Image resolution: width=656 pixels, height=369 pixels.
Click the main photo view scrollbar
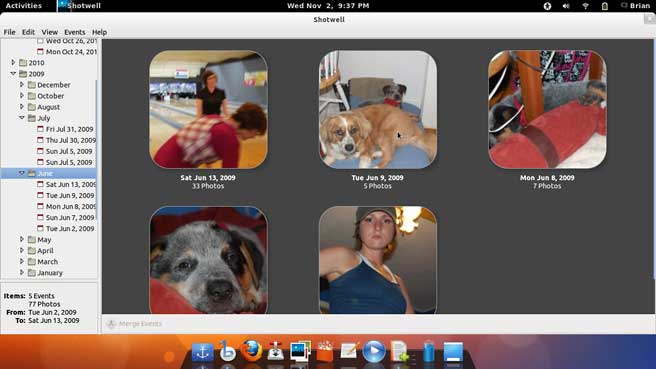653,159
